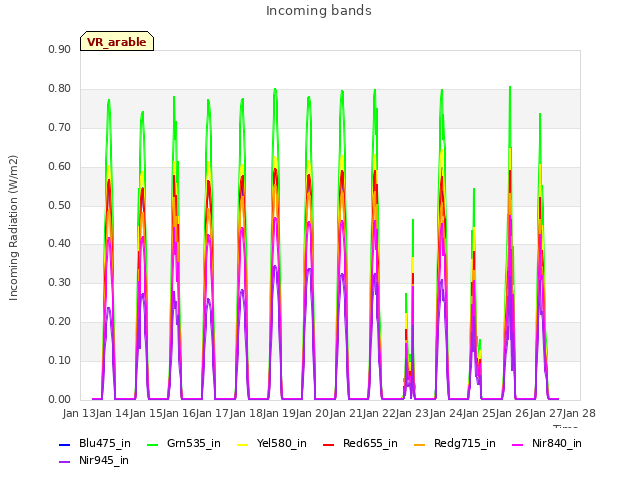Click the Jan 16 x-axis date label
The image size is (640, 480).
click(x=179, y=413)
